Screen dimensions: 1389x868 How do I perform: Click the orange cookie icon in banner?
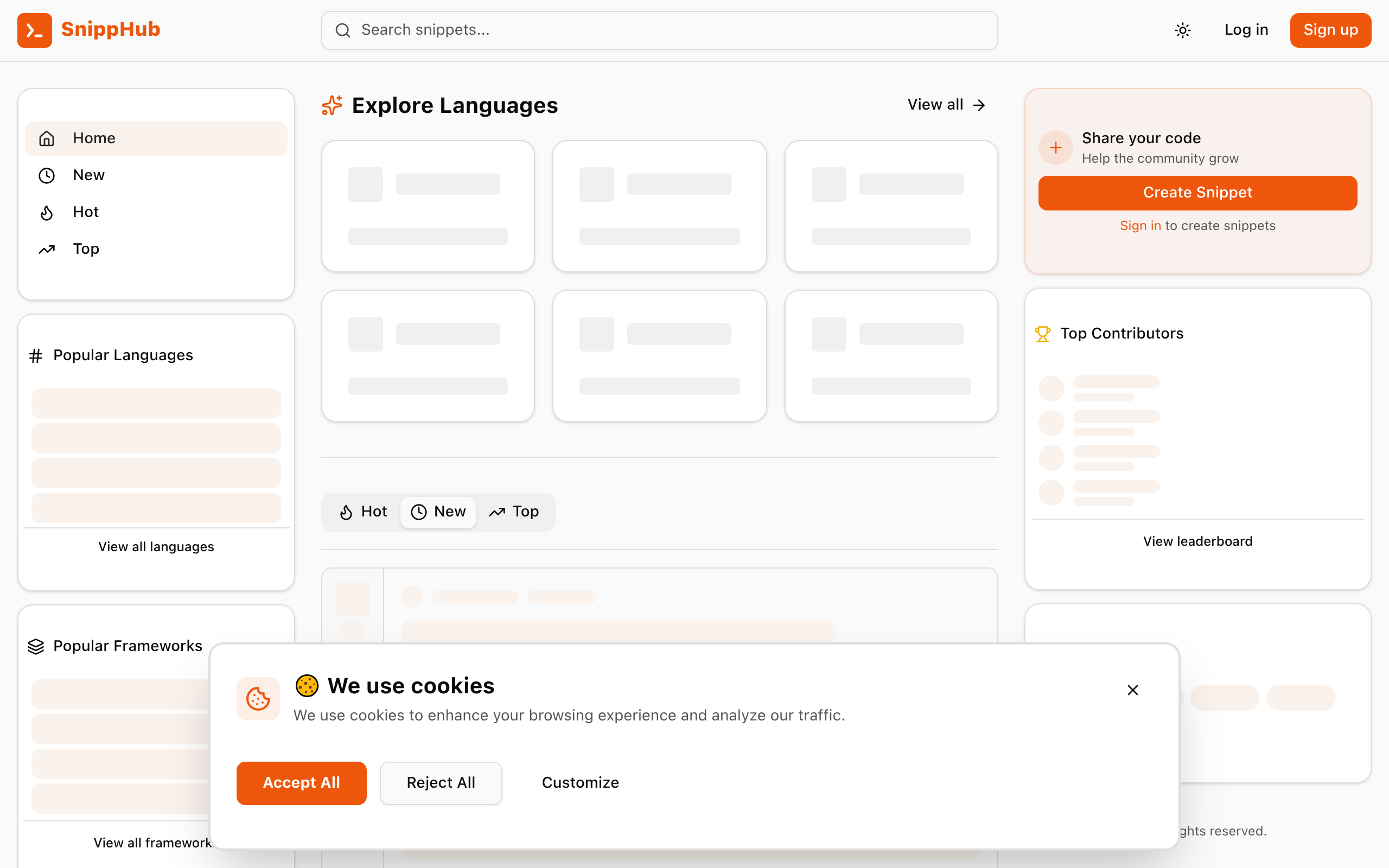coord(258,699)
